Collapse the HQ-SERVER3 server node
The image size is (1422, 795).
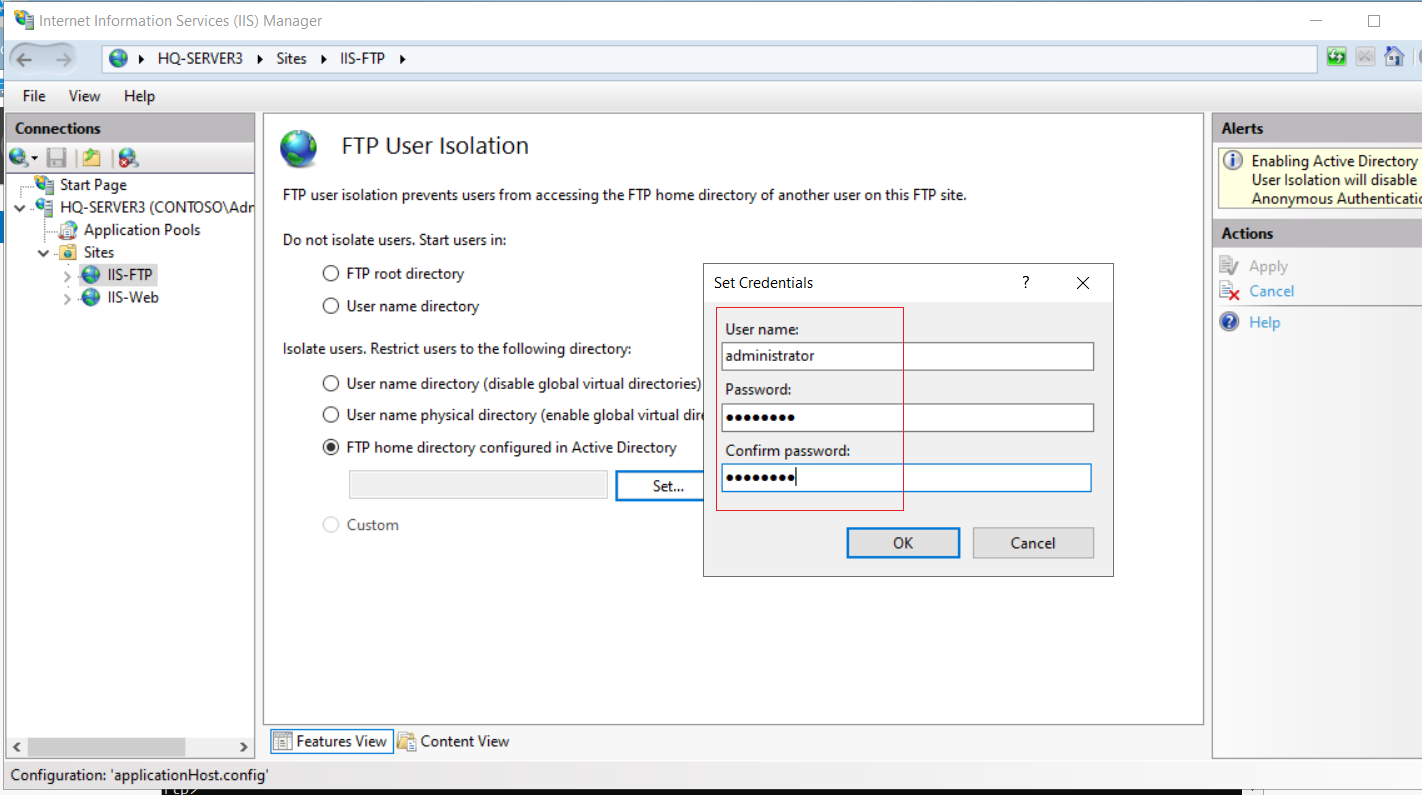[20, 208]
